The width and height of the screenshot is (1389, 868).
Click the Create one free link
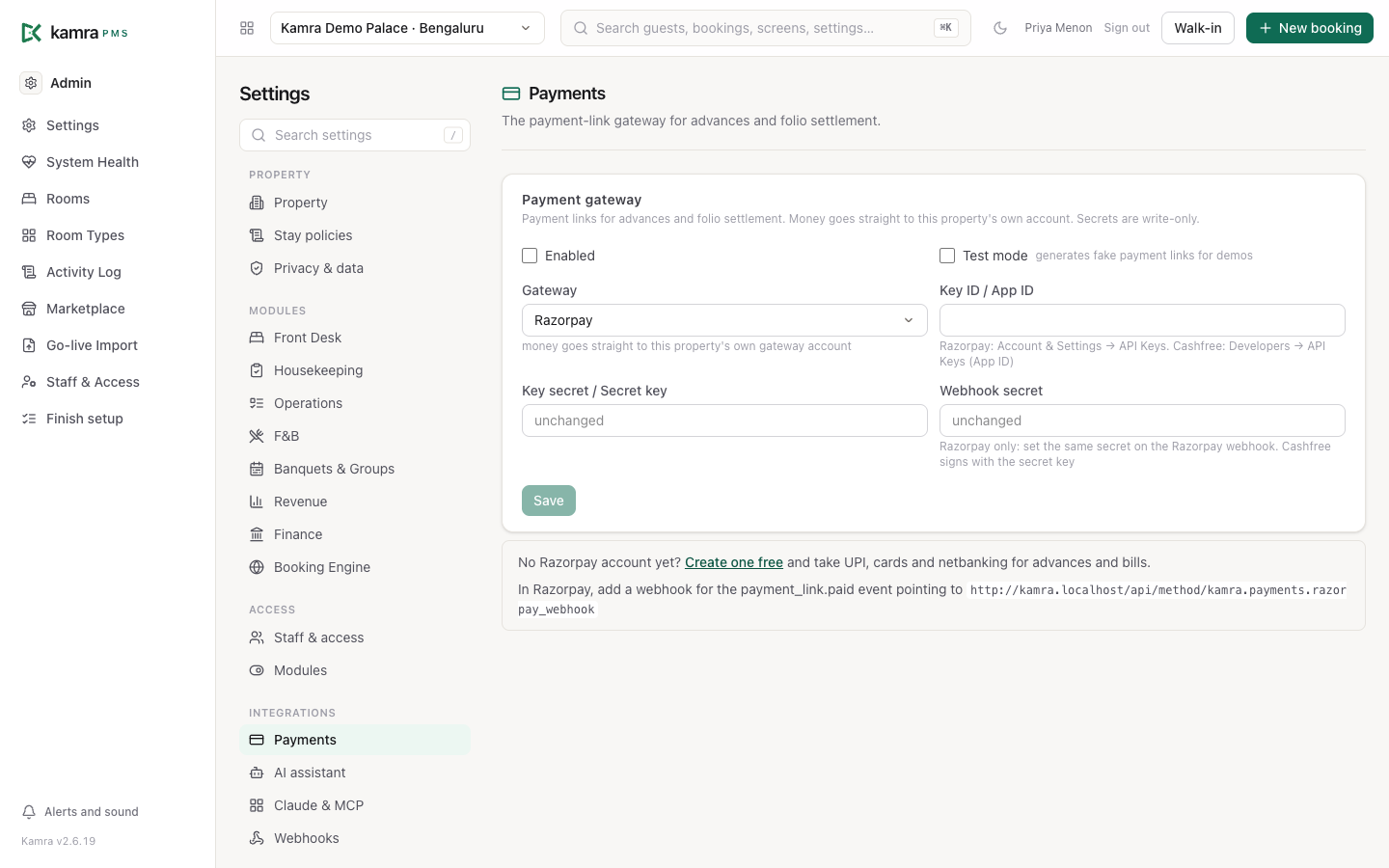734,562
